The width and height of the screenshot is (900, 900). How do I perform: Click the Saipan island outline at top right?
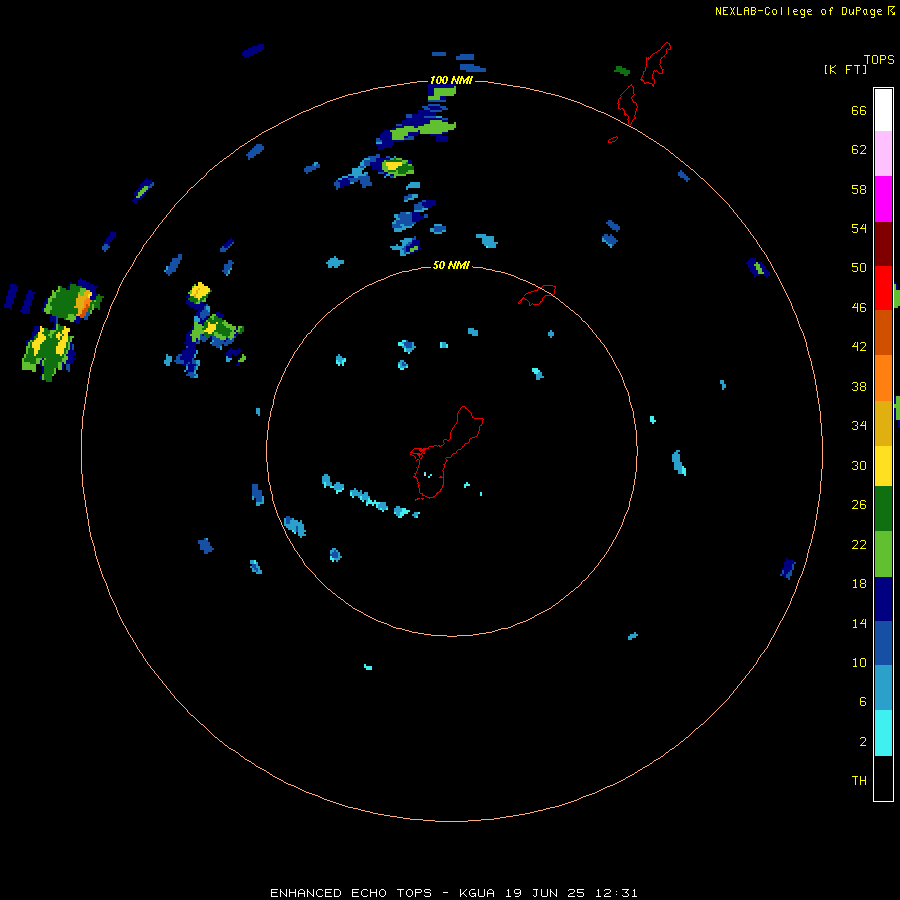[x=655, y=64]
